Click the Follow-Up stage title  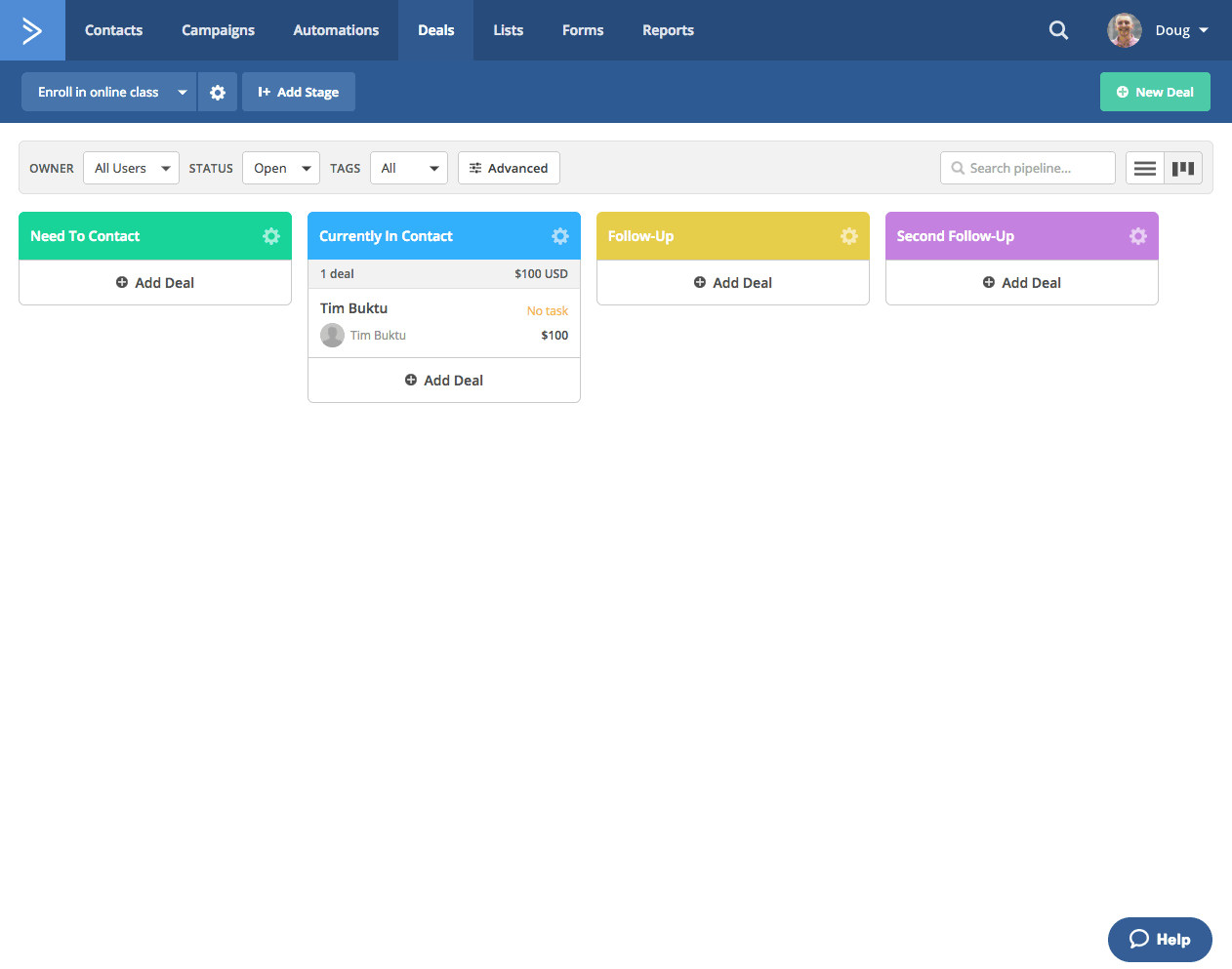coord(640,236)
